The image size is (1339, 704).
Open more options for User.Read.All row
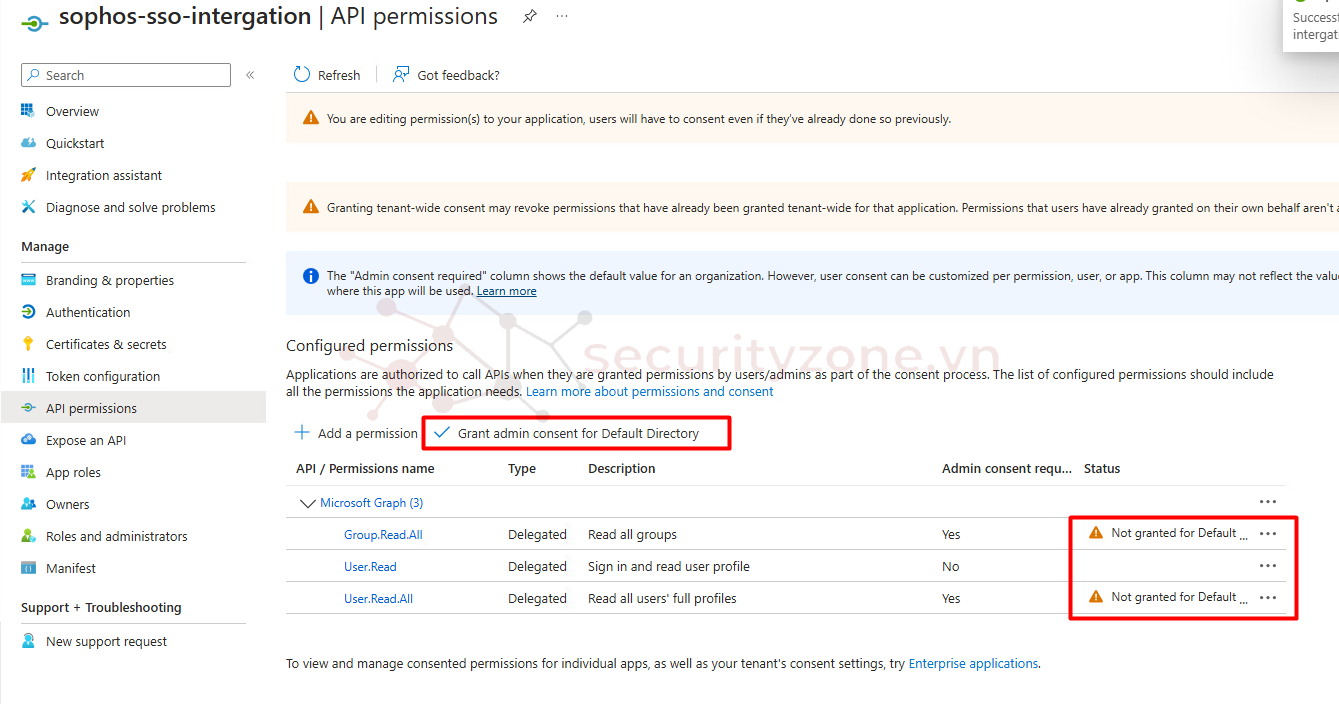click(1268, 598)
